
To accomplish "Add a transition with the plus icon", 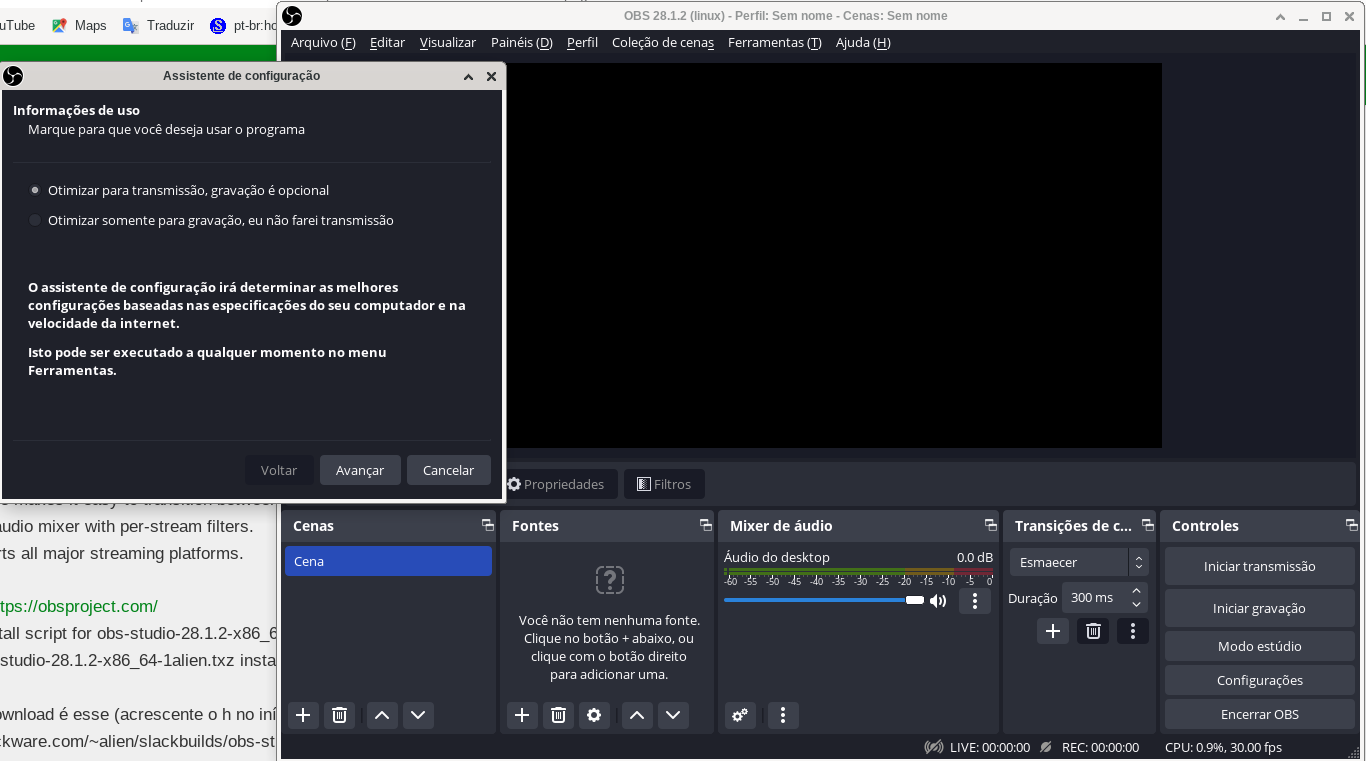I will click(x=1052, y=631).
